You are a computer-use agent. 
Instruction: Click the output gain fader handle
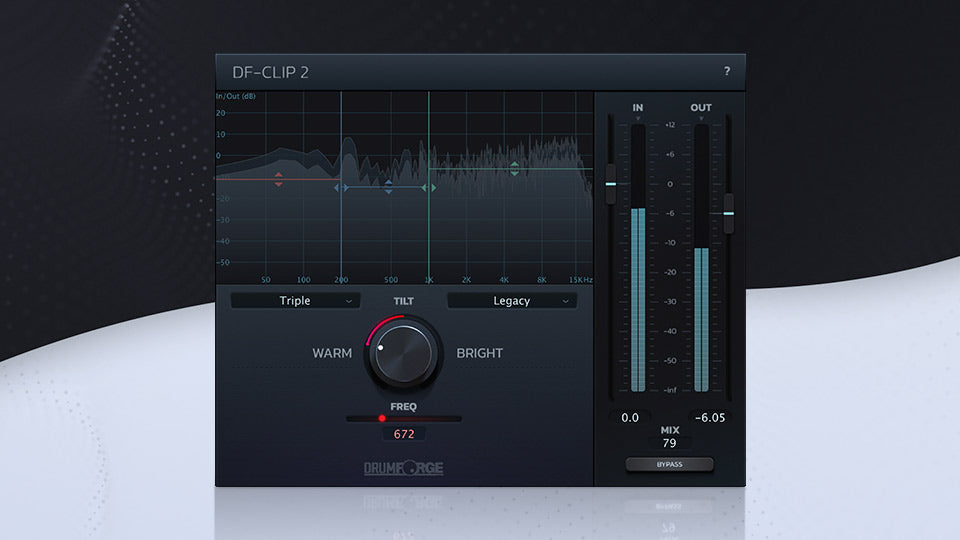click(x=728, y=214)
